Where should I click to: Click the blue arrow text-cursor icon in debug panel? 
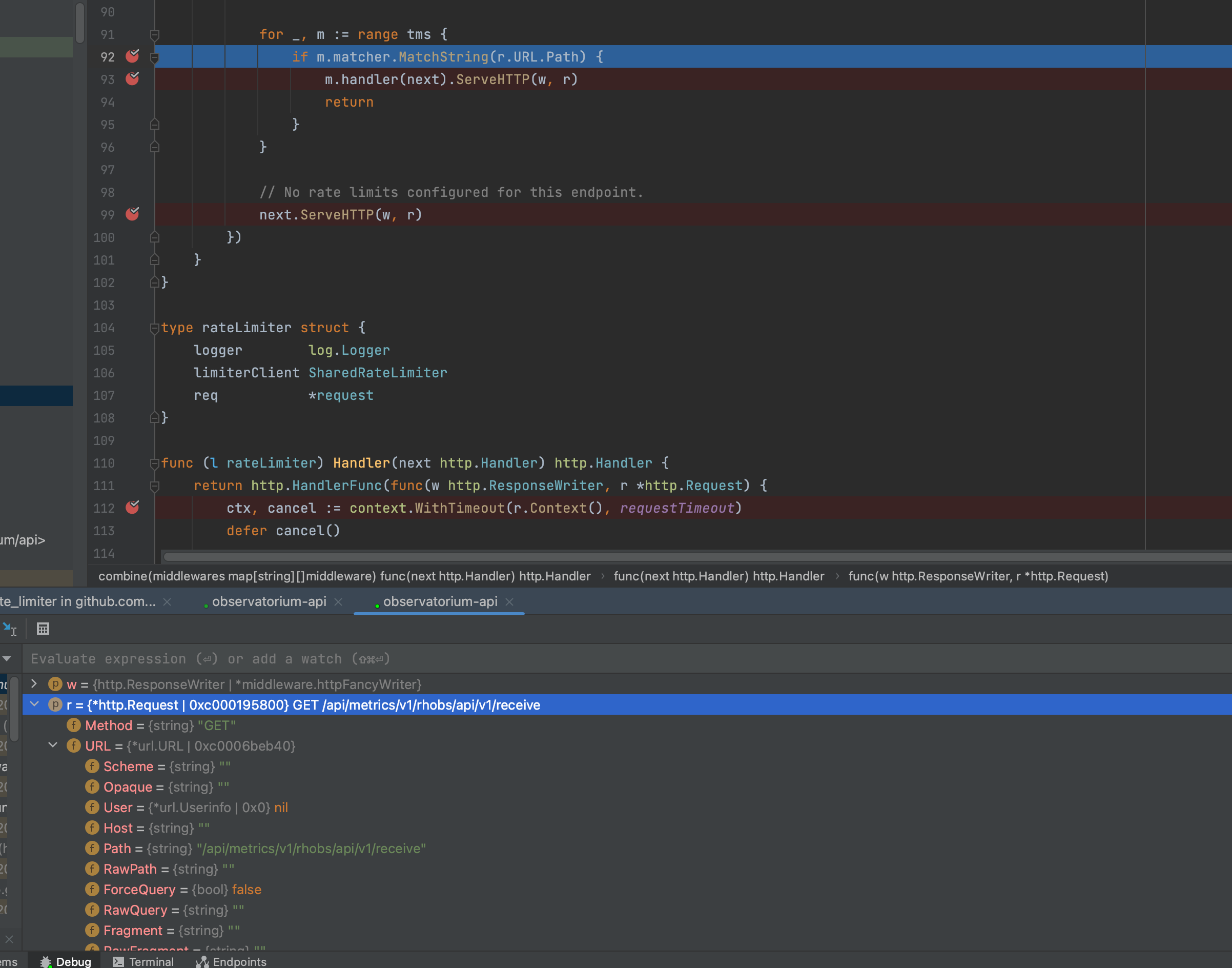pyautogui.click(x=10, y=628)
